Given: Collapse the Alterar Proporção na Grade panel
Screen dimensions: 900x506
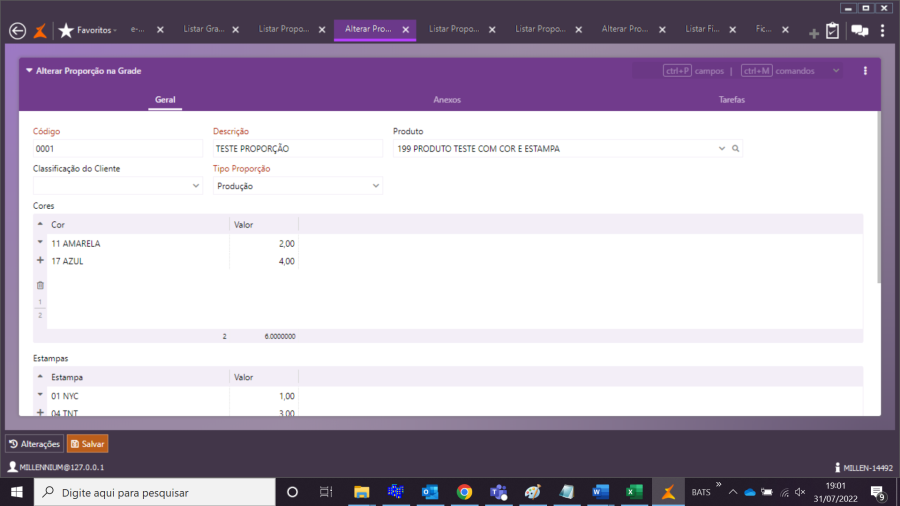Looking at the screenshot, I should 29,71.
